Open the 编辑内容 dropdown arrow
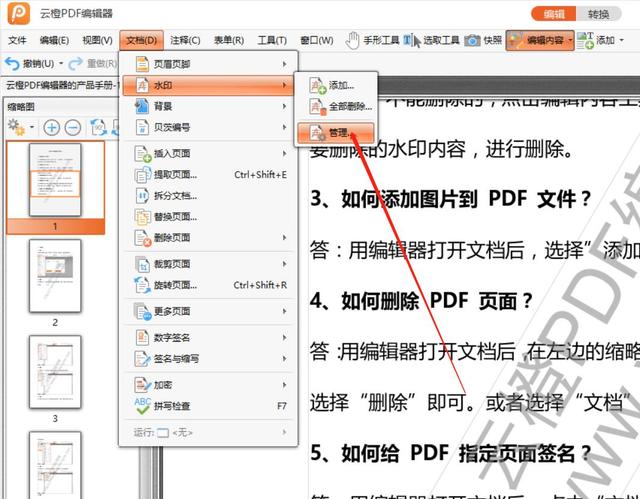Screen dimensions: 640x499 [570, 40]
